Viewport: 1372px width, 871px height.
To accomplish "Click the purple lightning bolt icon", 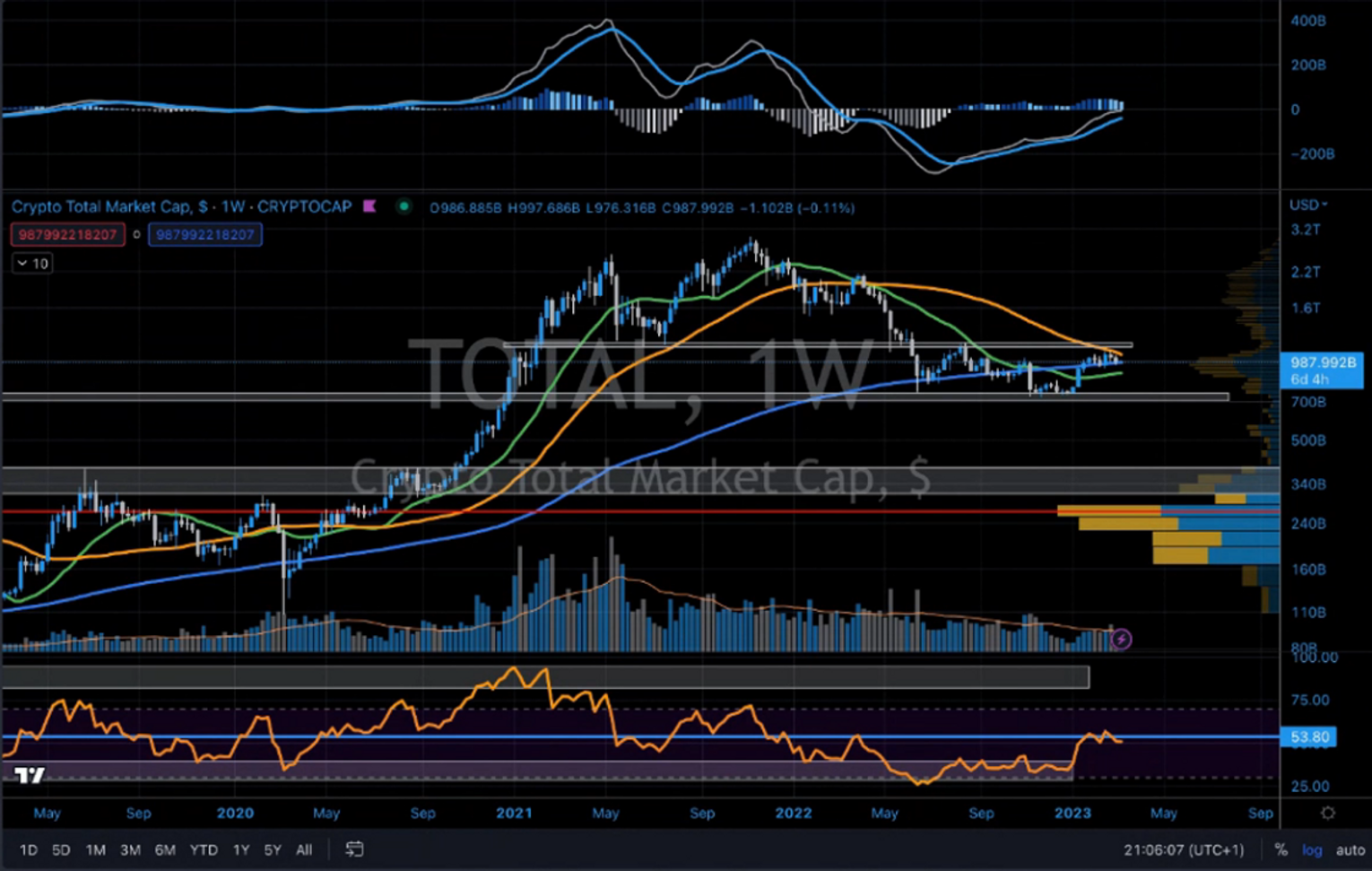I will pos(1121,640).
